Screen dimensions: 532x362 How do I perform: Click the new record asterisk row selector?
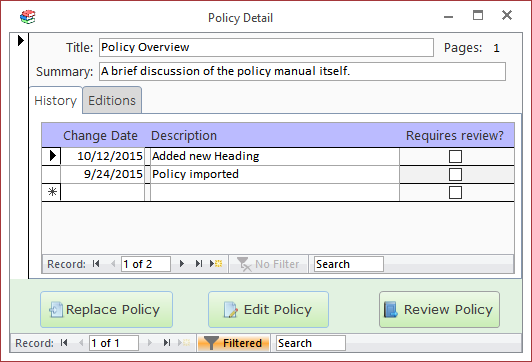coord(51,192)
